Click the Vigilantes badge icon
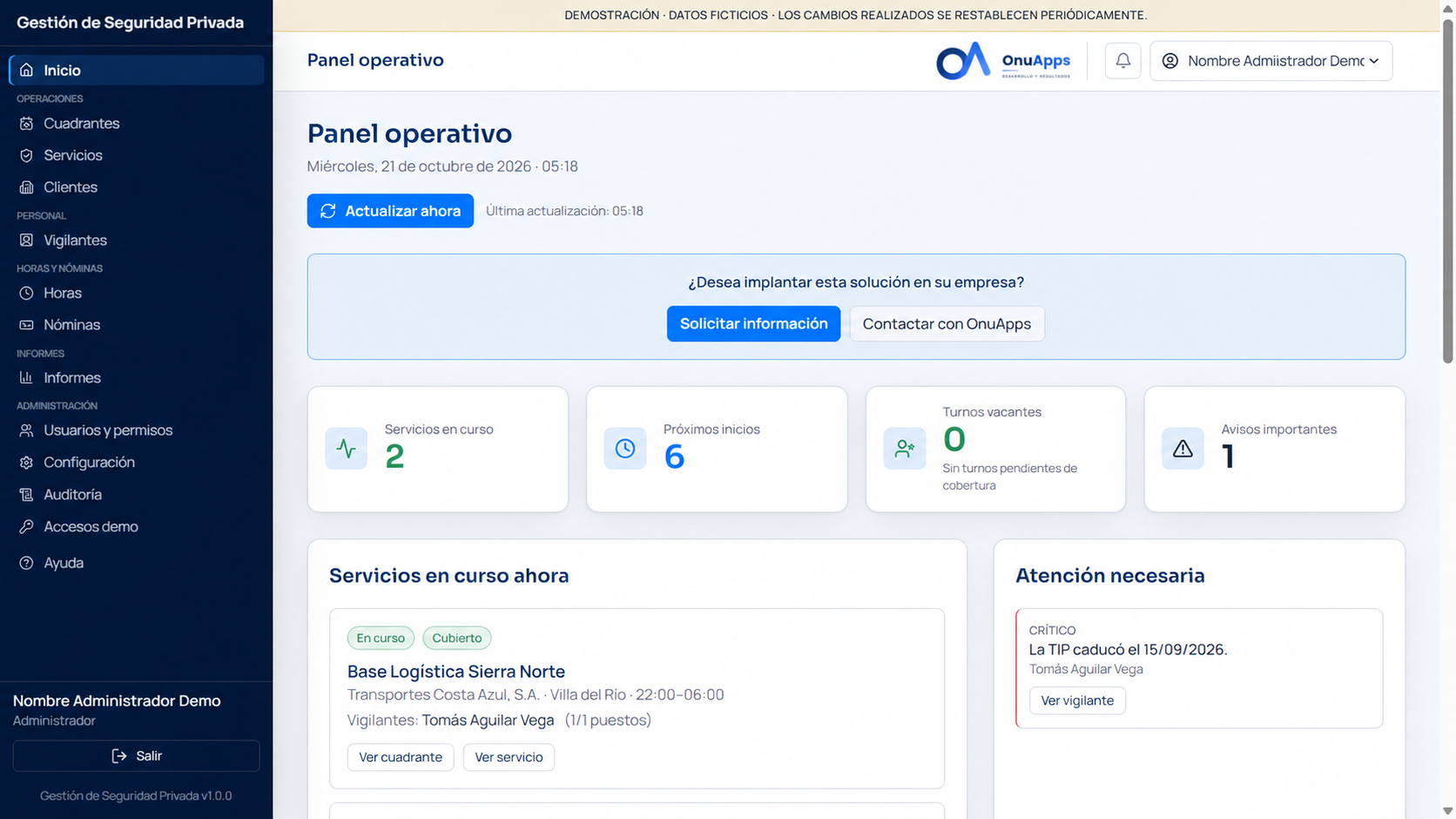1456x819 pixels. [27, 240]
